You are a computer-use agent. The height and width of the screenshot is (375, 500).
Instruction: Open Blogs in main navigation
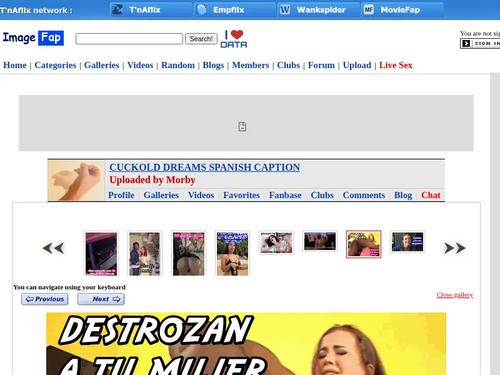tap(213, 65)
